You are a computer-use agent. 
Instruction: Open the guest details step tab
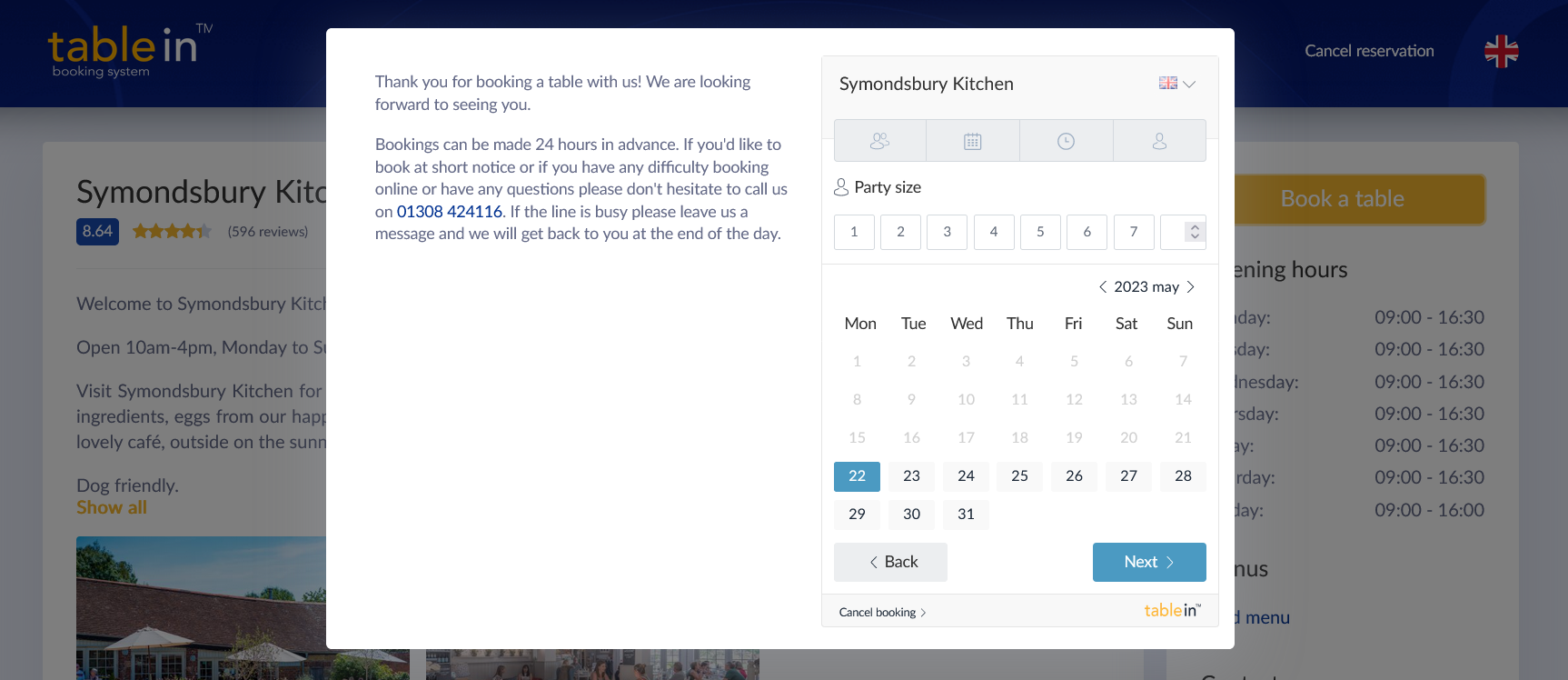pos(1160,141)
